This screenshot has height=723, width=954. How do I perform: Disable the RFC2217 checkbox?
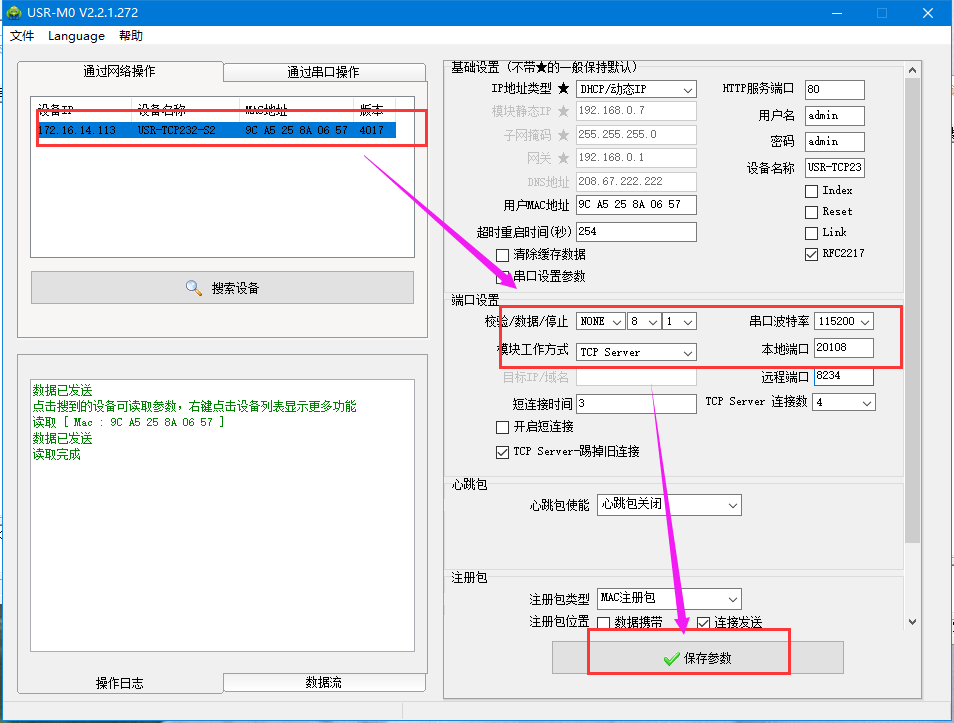812,254
